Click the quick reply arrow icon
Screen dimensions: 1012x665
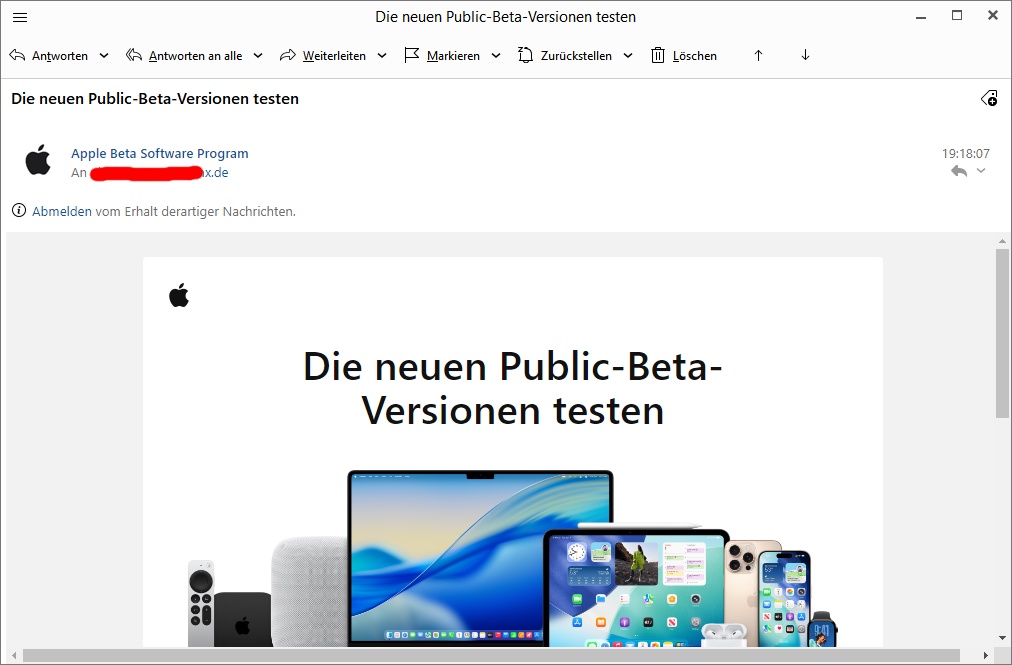pyautogui.click(x=959, y=171)
